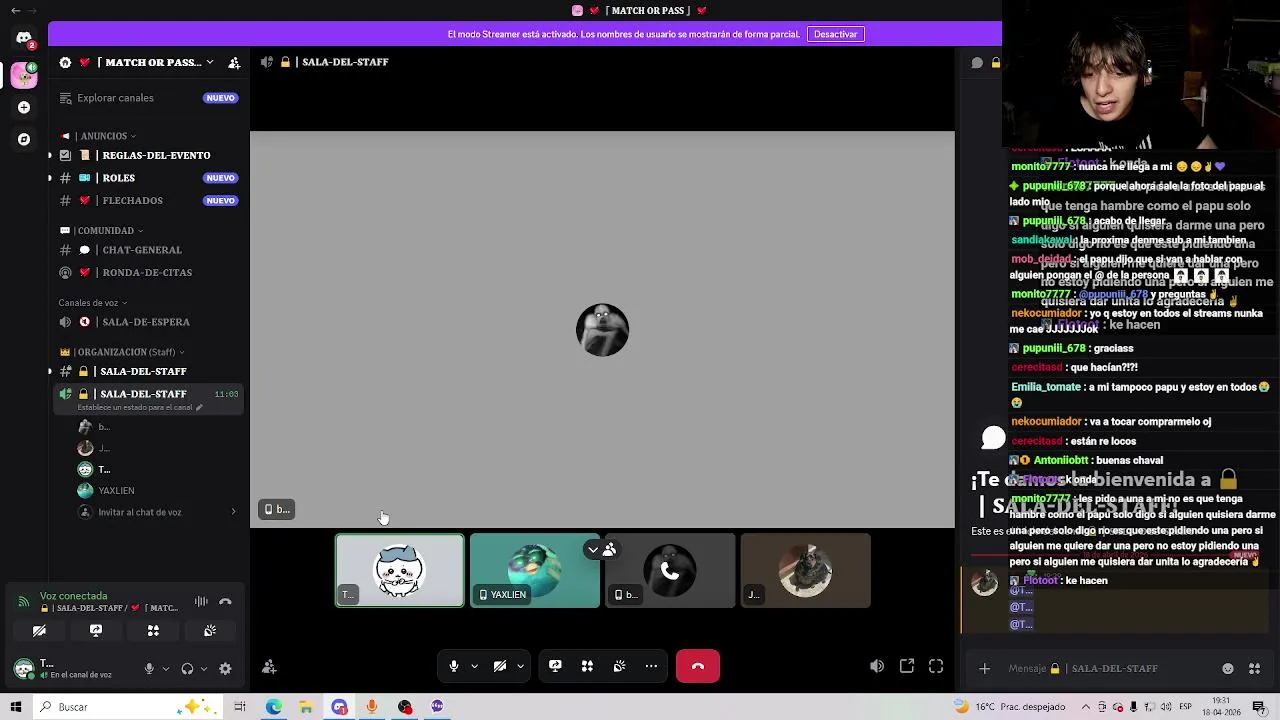Open Discord direct messages home icon
Viewport: 1280px width, 720px height.
[24, 39]
